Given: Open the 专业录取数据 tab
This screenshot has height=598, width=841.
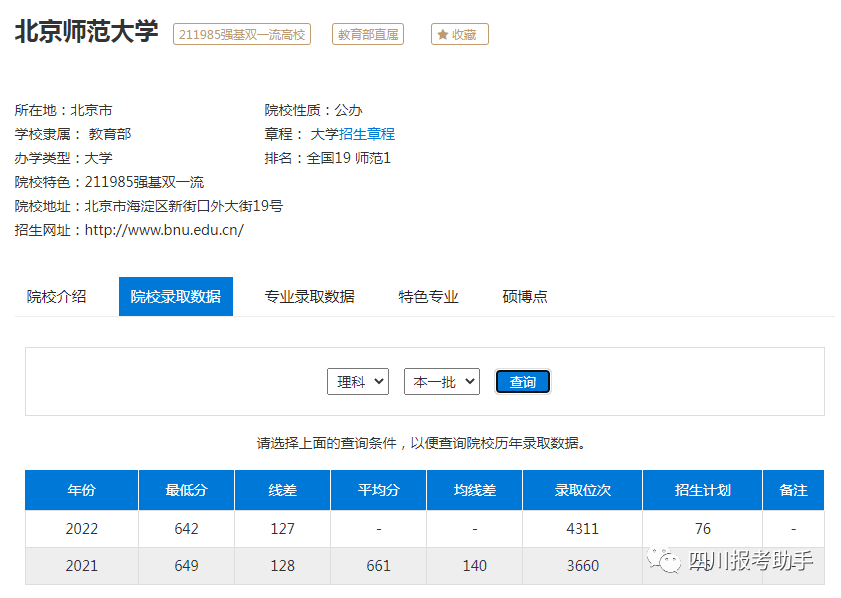Looking at the screenshot, I should pos(309,297).
